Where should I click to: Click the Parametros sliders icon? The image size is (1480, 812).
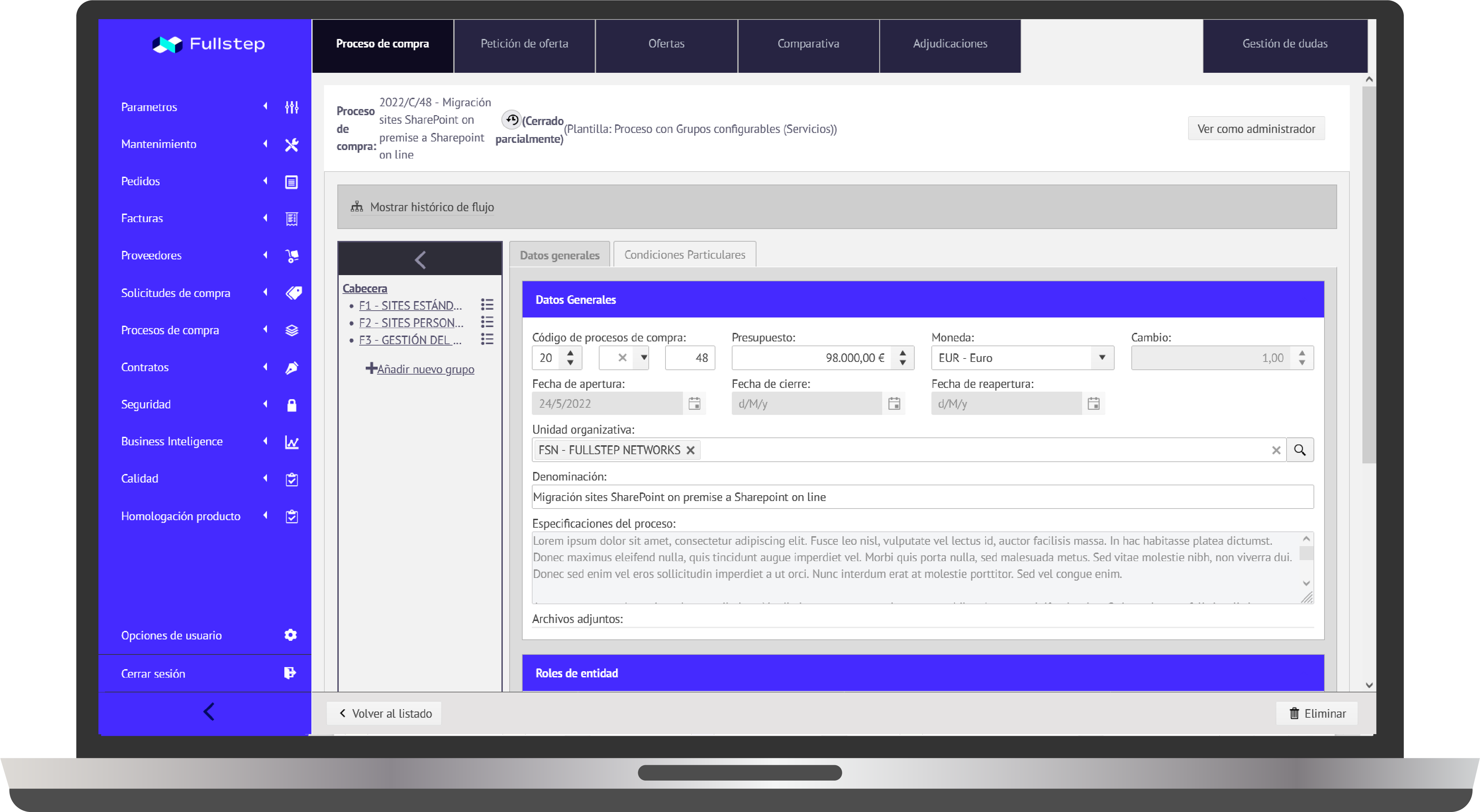(291, 107)
